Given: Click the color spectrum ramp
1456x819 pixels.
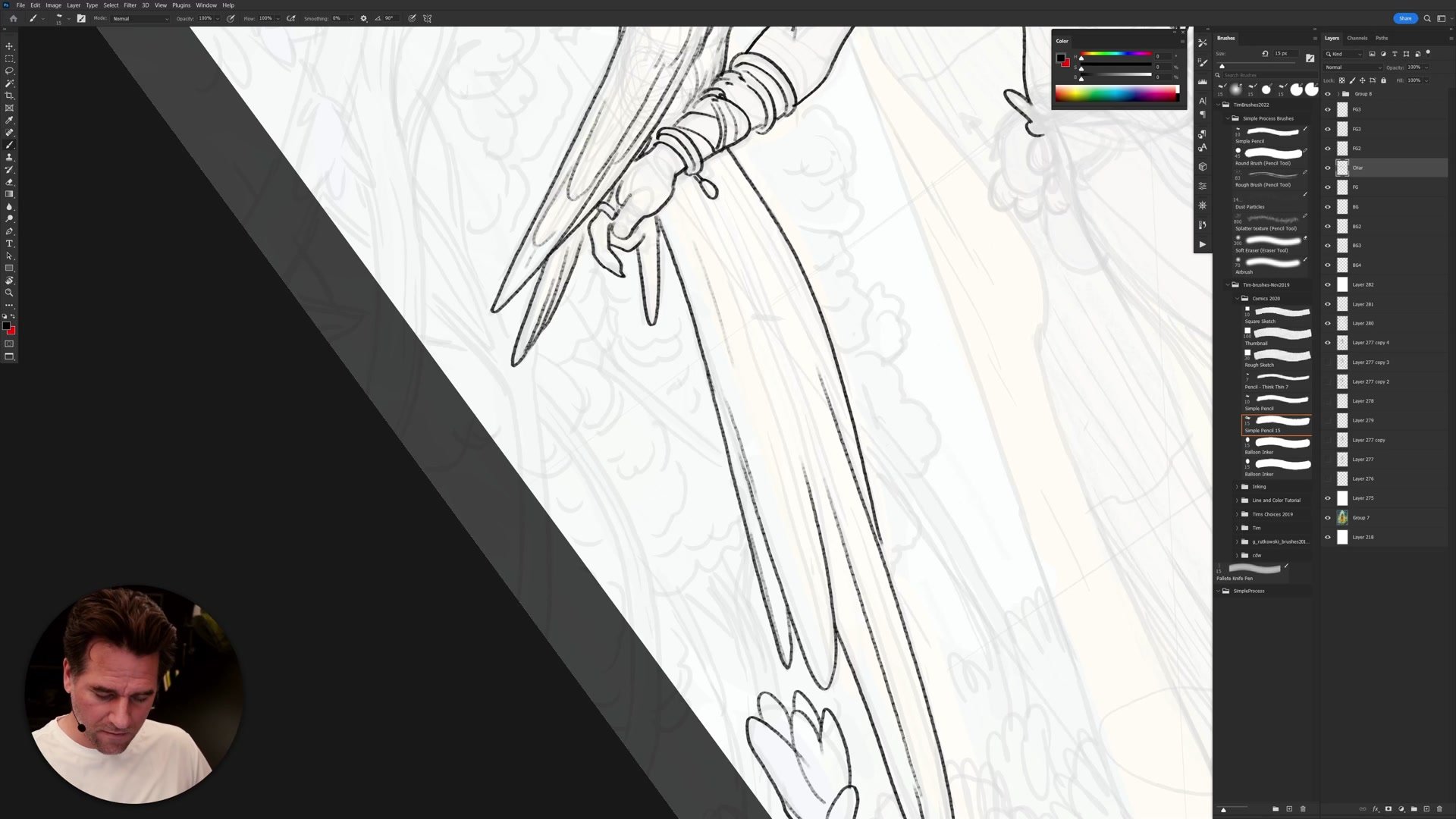Looking at the screenshot, I should coord(1116,93).
